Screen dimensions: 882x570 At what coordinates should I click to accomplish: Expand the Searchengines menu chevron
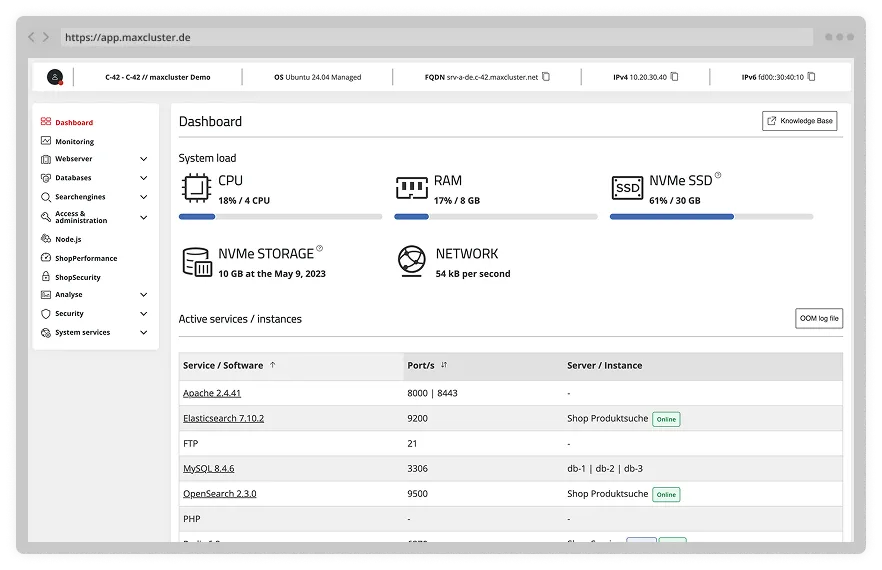[143, 197]
